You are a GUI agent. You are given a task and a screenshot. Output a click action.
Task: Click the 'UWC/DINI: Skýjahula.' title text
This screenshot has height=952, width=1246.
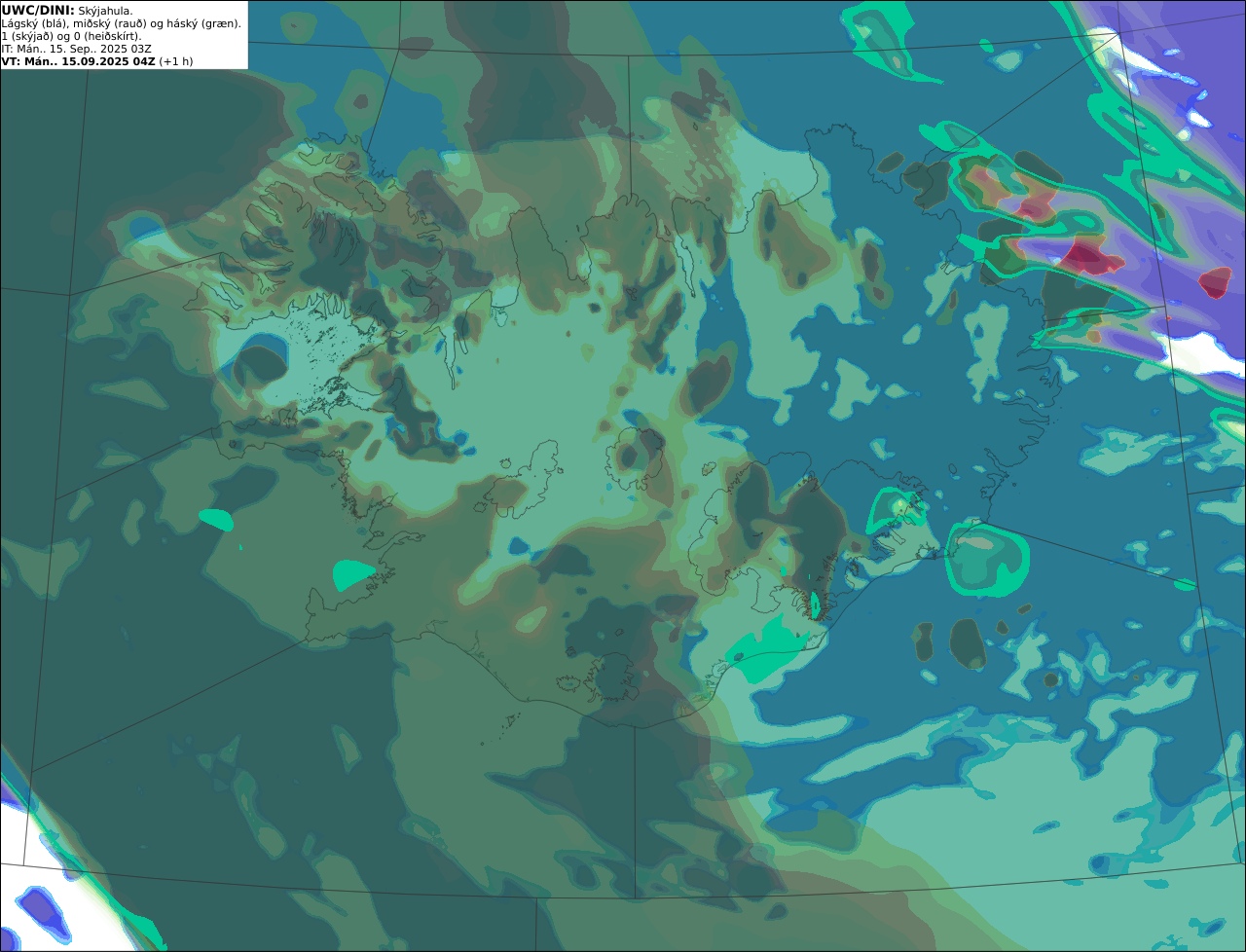tap(67, 10)
